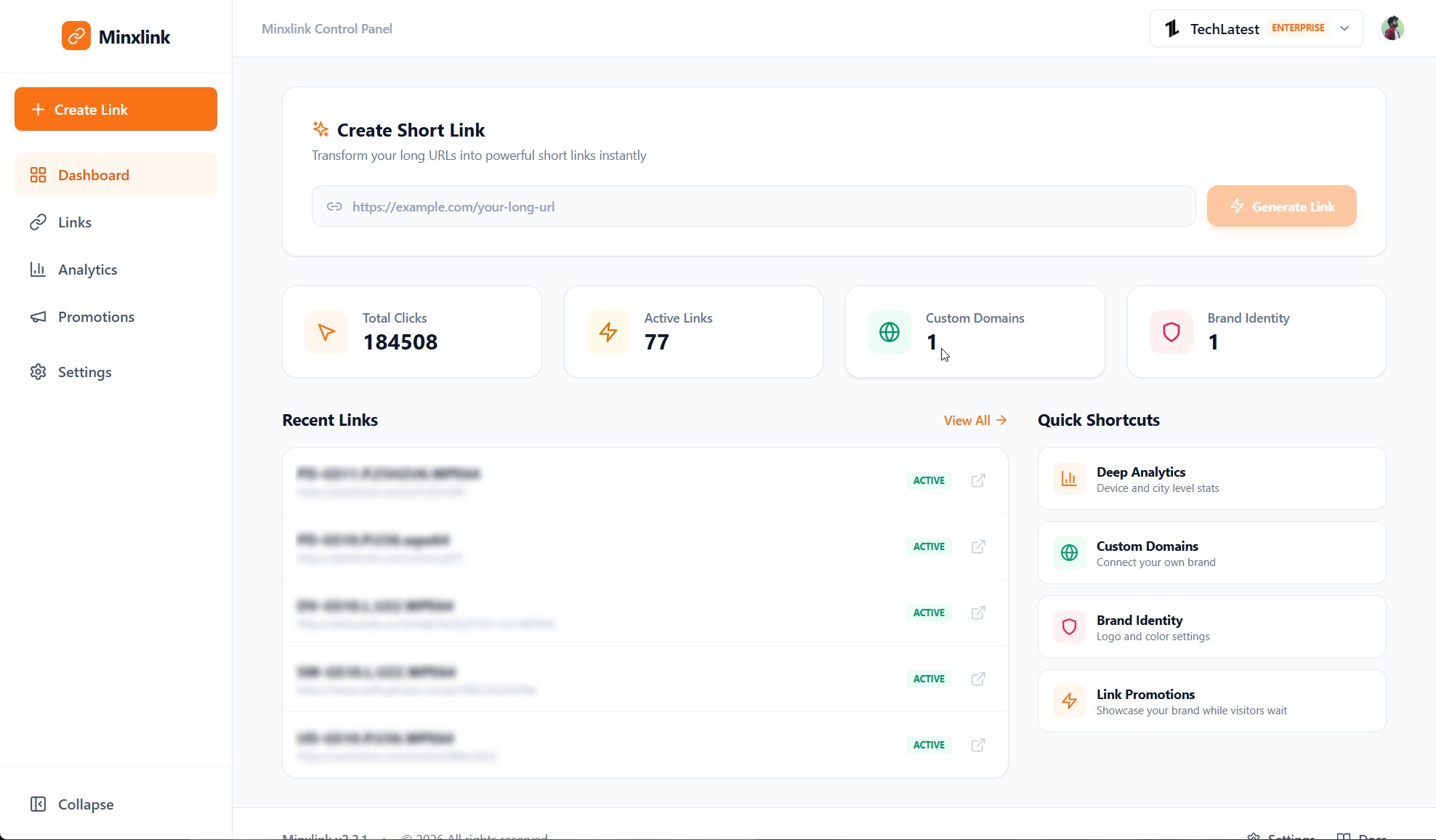Click the Dashboard grid icon
This screenshot has width=1436, height=840.
click(38, 174)
